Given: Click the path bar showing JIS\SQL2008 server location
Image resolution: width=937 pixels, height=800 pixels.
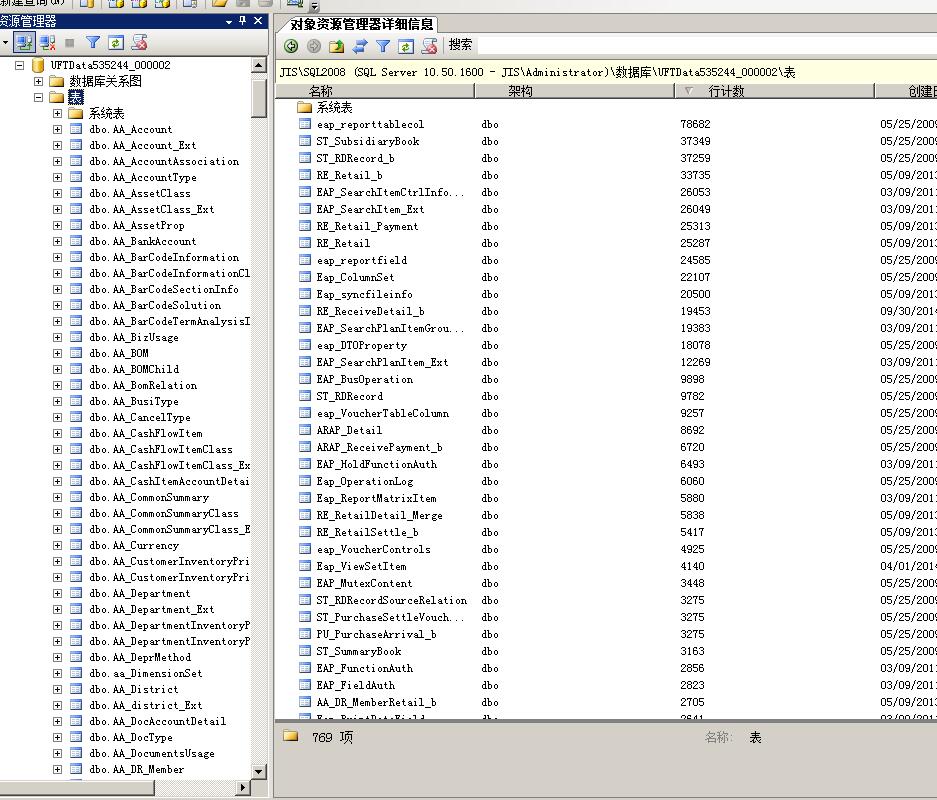Looking at the screenshot, I should 606,72.
